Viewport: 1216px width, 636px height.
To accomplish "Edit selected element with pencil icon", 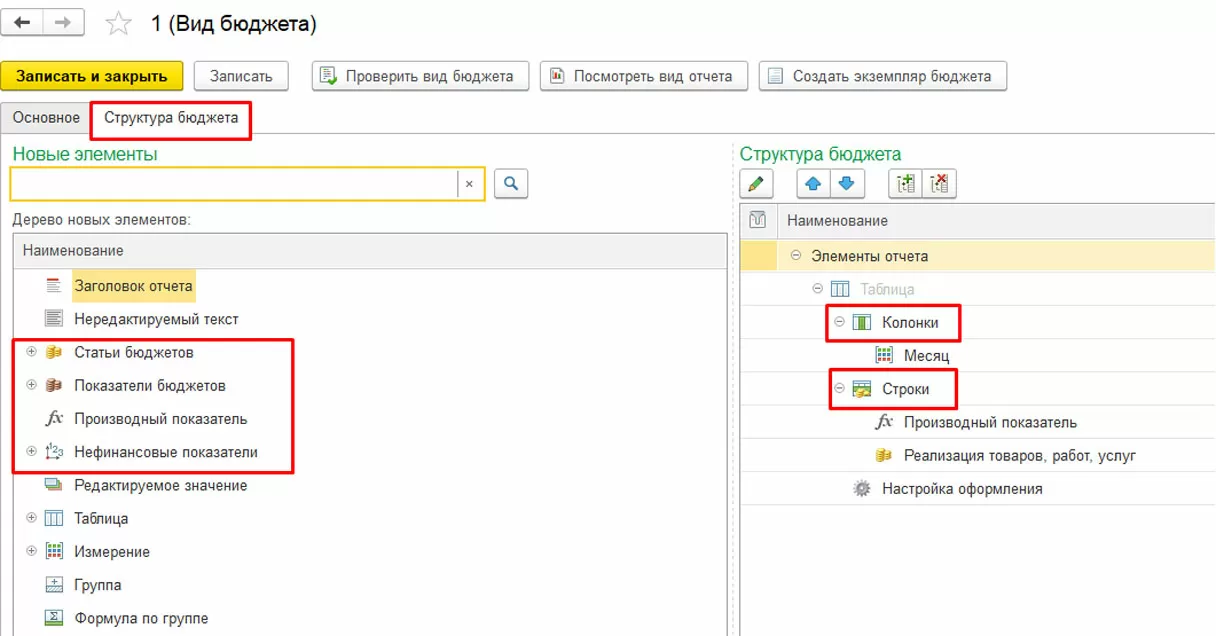I will [x=757, y=184].
